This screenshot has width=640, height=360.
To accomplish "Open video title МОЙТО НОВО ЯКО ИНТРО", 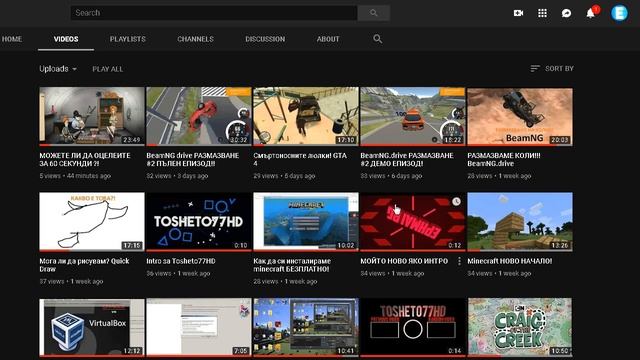I will (404, 261).
